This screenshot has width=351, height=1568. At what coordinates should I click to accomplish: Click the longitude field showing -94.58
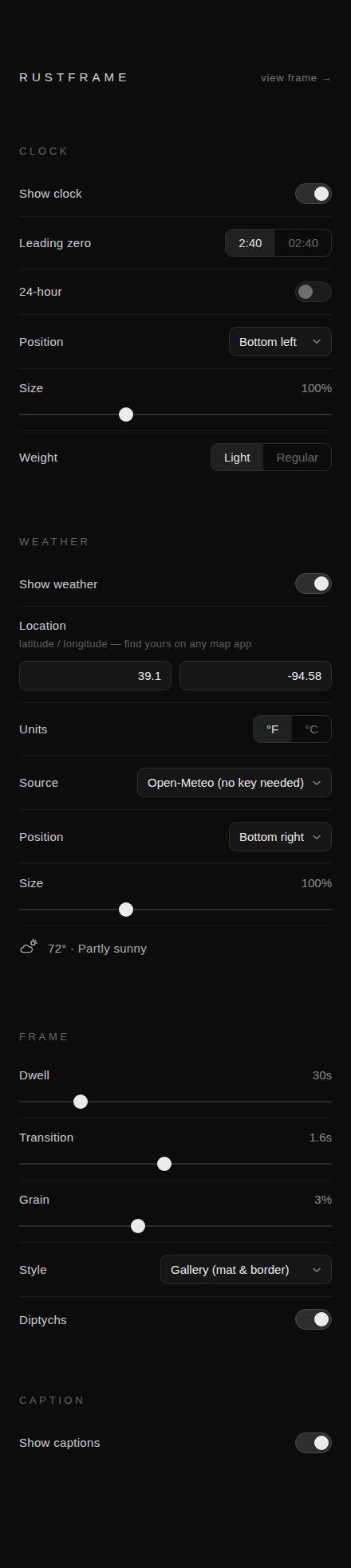[x=255, y=676]
